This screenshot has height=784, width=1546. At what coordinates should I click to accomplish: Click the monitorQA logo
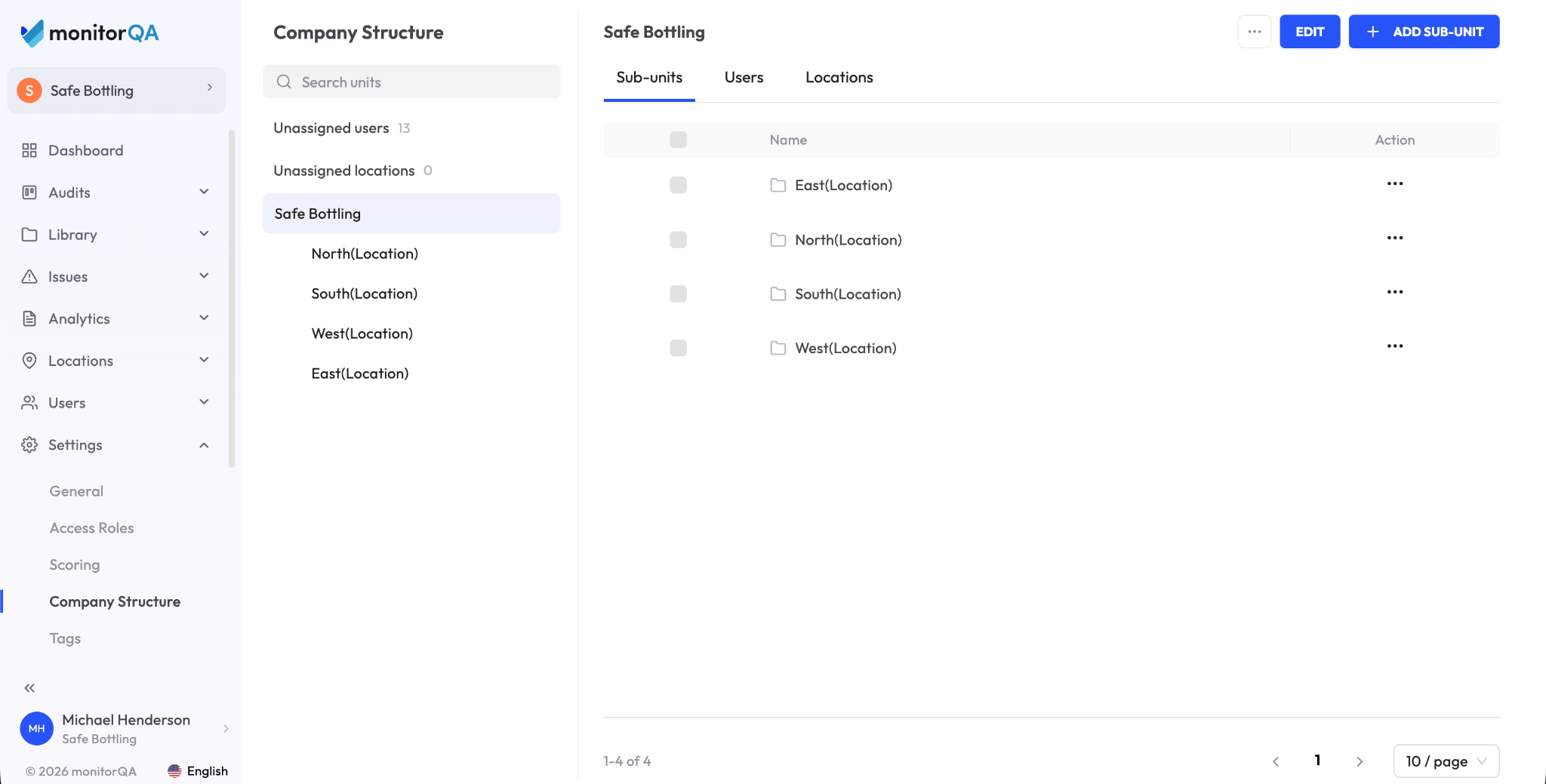tap(89, 33)
